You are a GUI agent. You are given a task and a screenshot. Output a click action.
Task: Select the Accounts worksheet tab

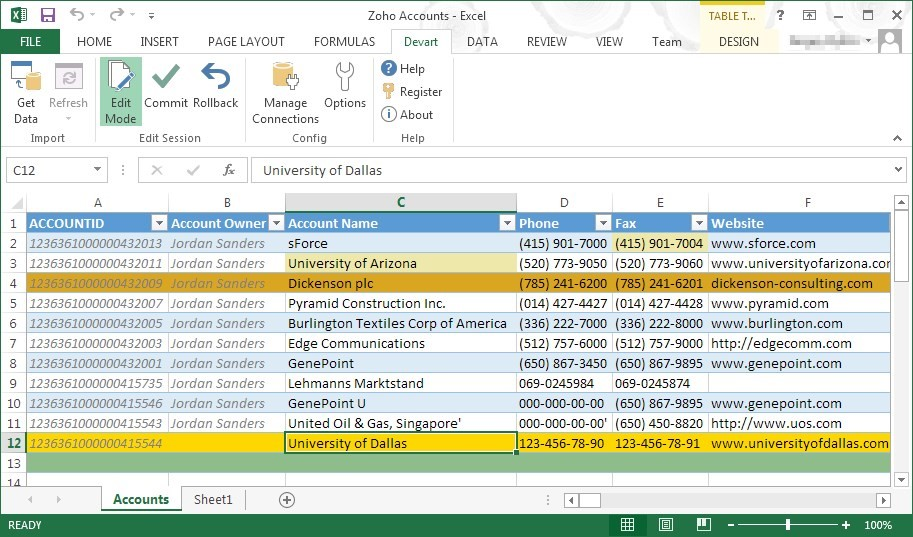[x=141, y=499]
